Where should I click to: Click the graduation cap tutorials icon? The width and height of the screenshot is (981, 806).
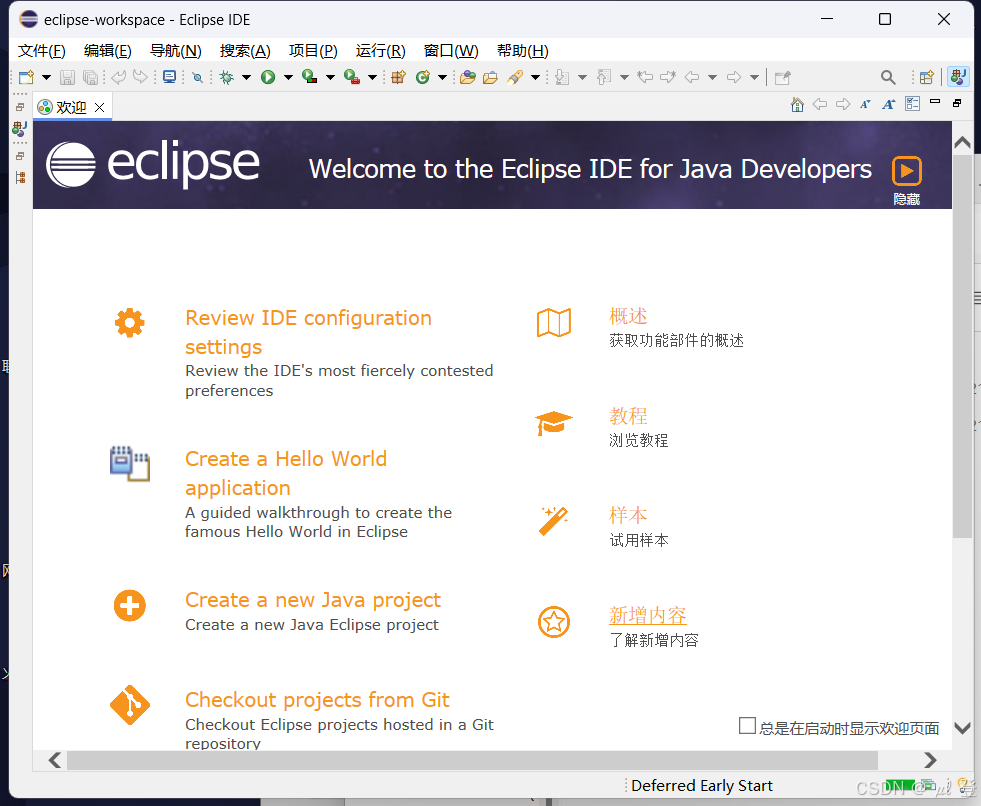(x=554, y=423)
